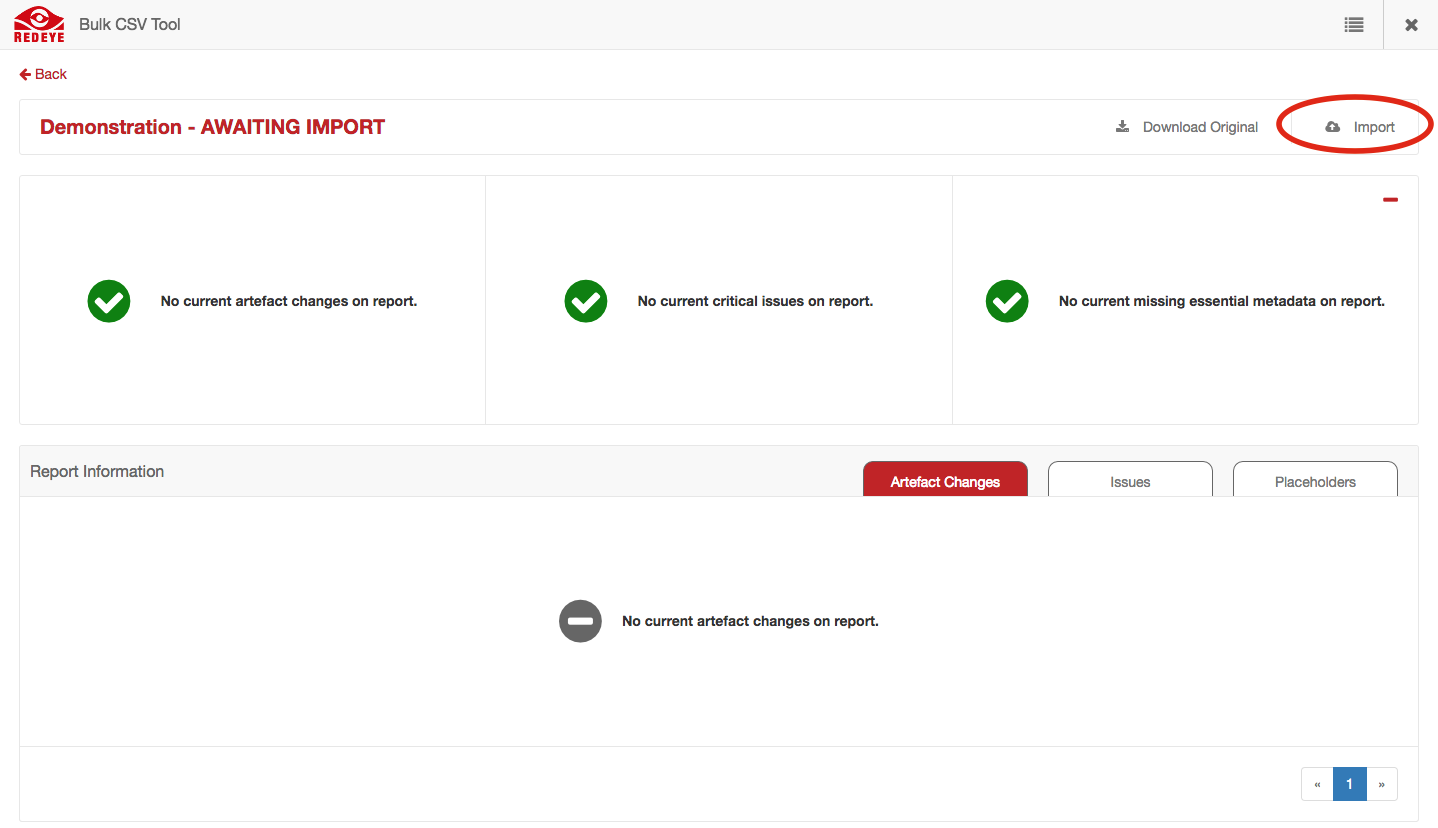Image resolution: width=1438 pixels, height=828 pixels.
Task: Go to previous page in pagination
Action: (1317, 784)
